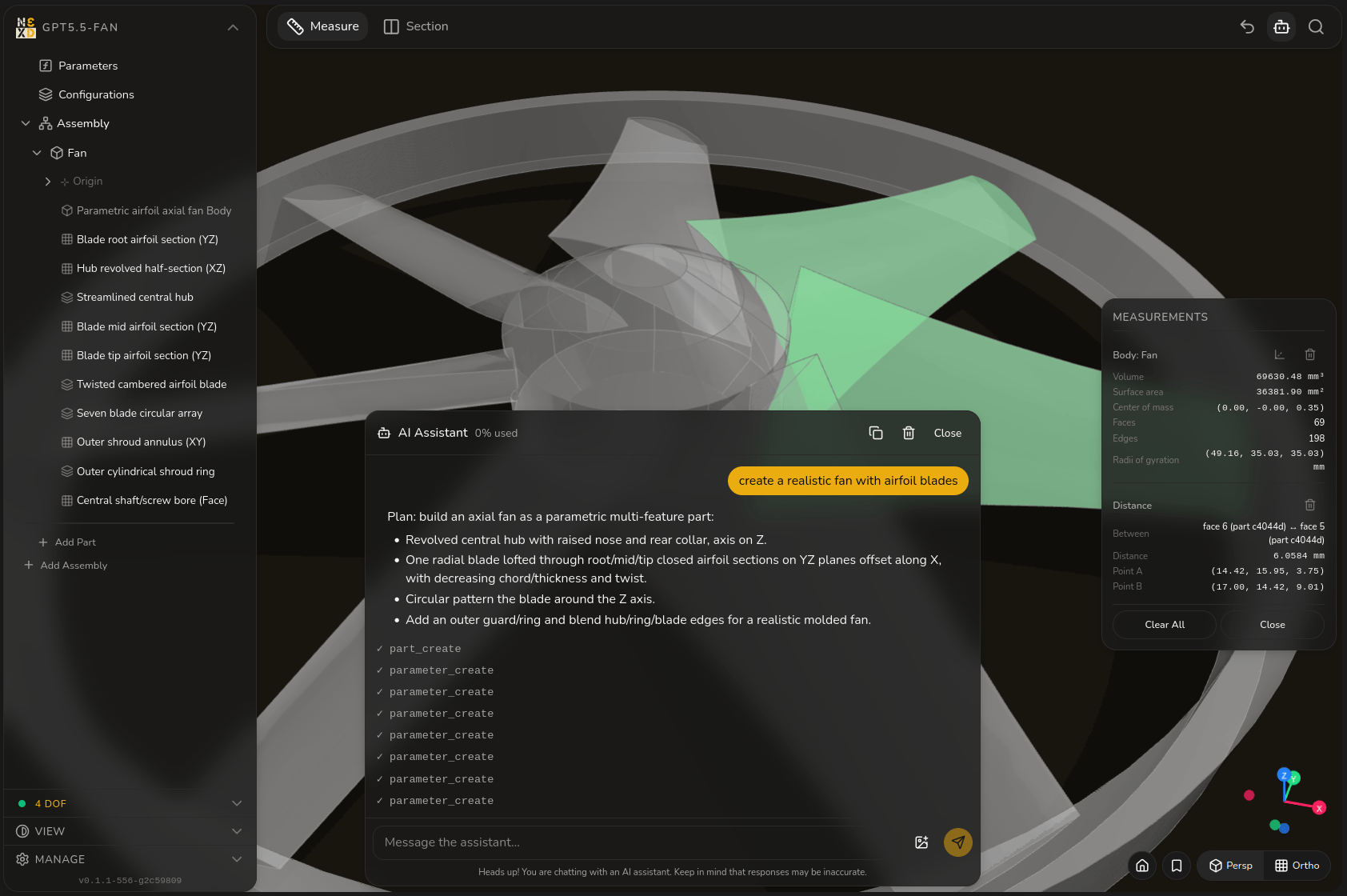The width and height of the screenshot is (1347, 896).
Task: Click Clear All measurements
Action: pyautogui.click(x=1165, y=625)
